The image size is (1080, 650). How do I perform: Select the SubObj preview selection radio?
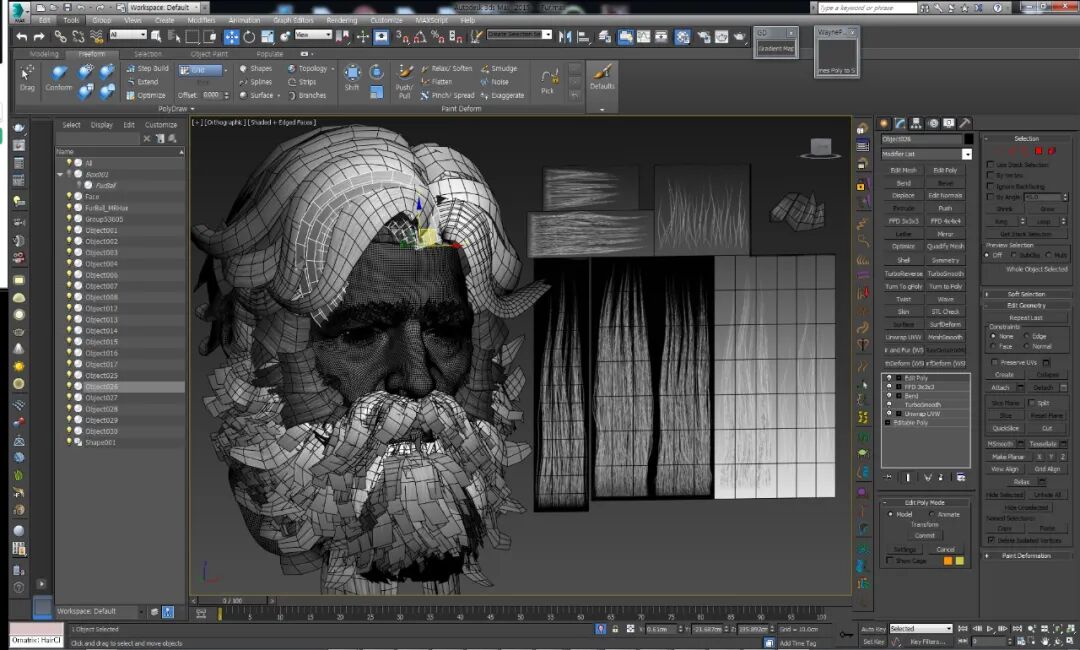pyautogui.click(x=1014, y=255)
